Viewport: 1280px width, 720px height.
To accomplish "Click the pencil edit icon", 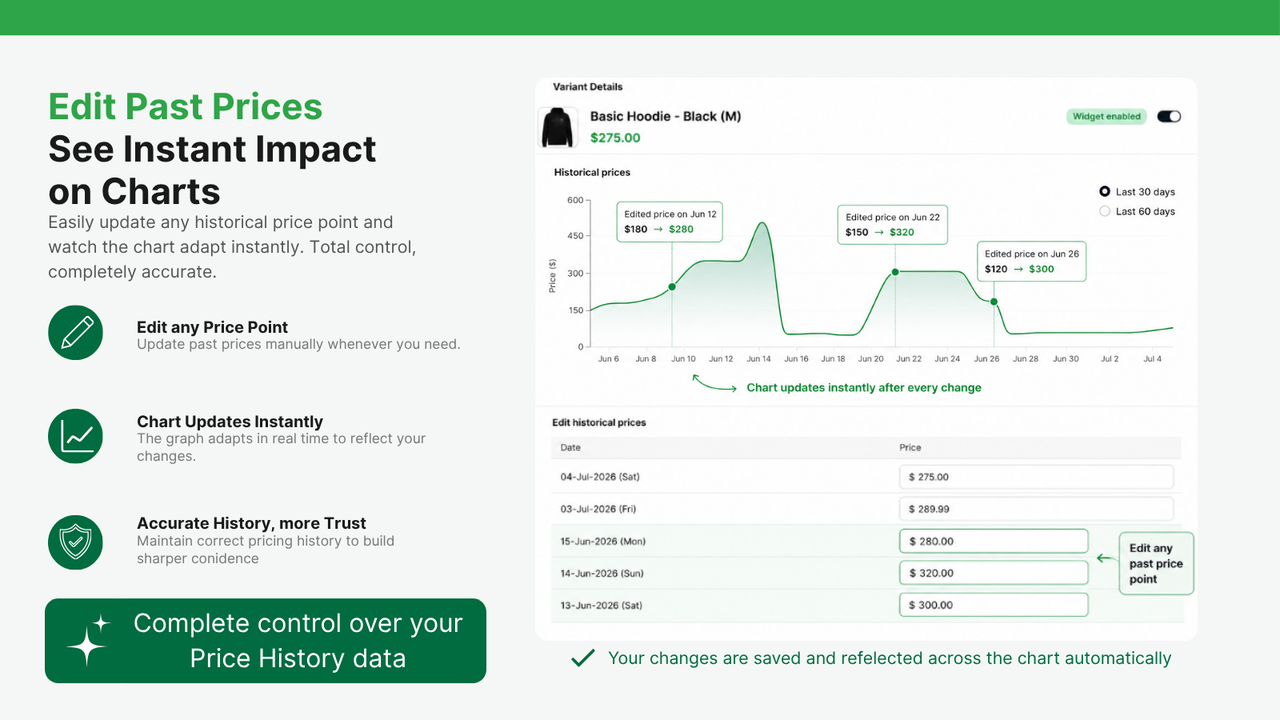I will coord(76,332).
